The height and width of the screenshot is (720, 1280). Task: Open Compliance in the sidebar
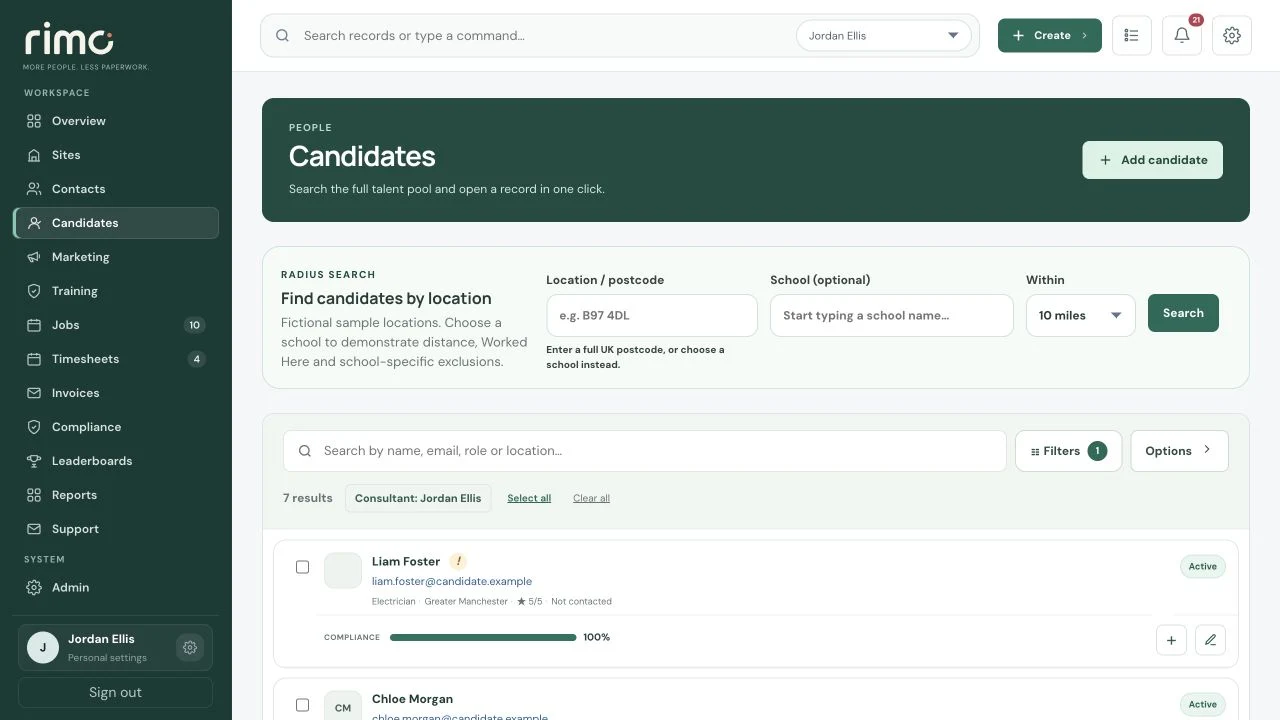(116, 427)
